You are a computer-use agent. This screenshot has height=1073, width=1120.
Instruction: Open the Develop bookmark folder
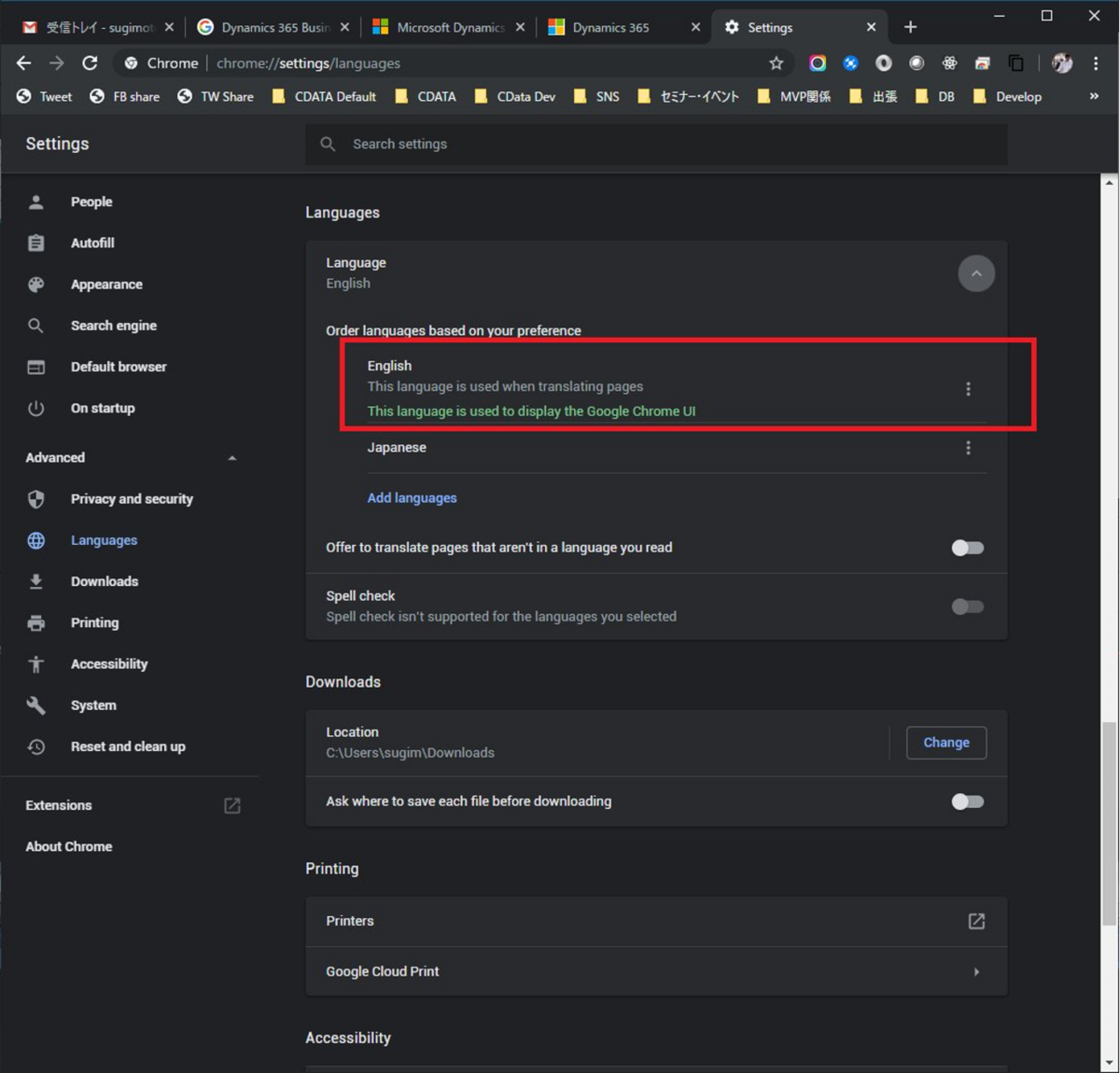[1007, 96]
